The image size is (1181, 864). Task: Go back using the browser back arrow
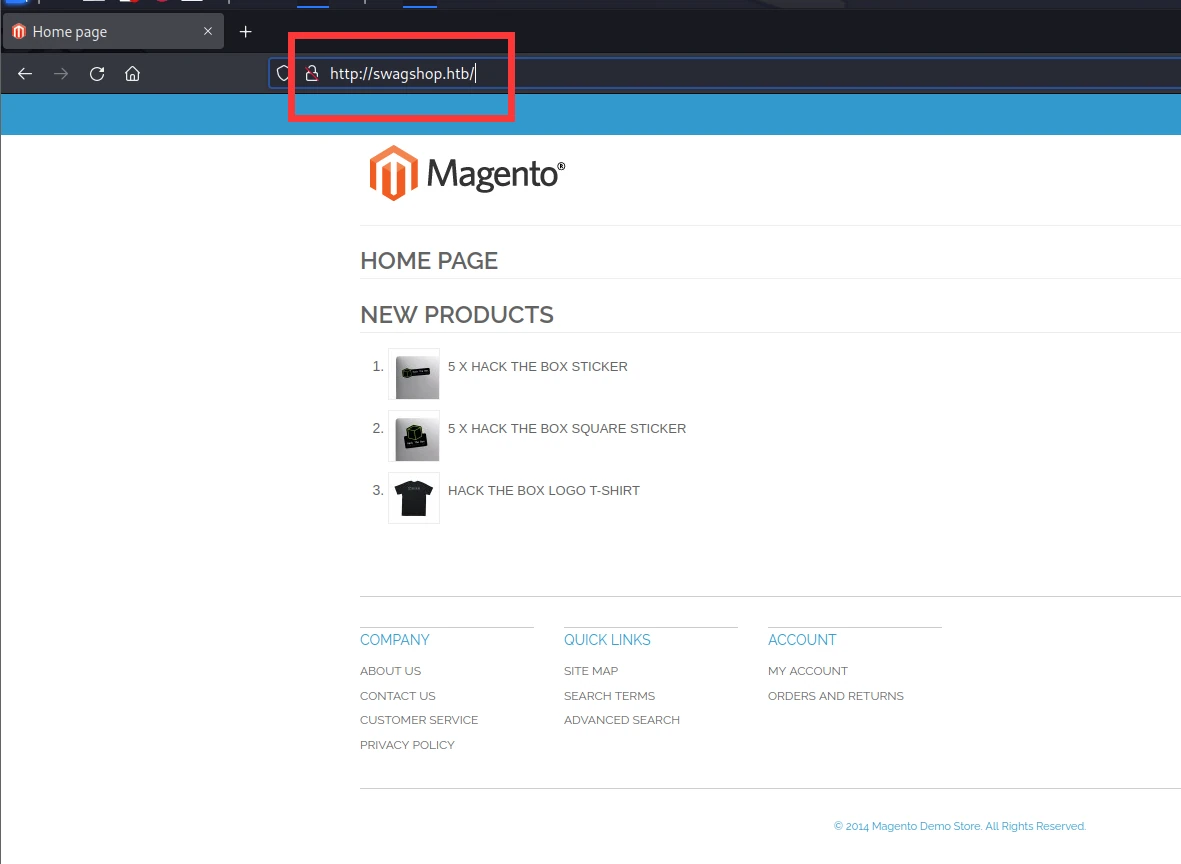pos(25,74)
